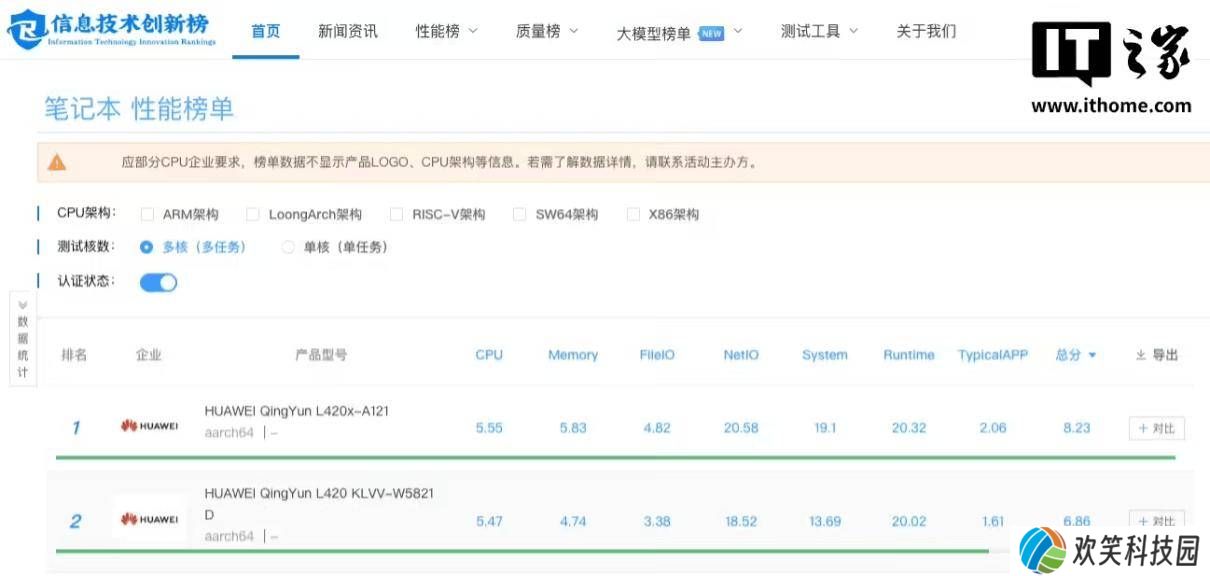The image size is (1210, 576).
Task: Sort by the FileIO column header
Action: click(x=657, y=355)
